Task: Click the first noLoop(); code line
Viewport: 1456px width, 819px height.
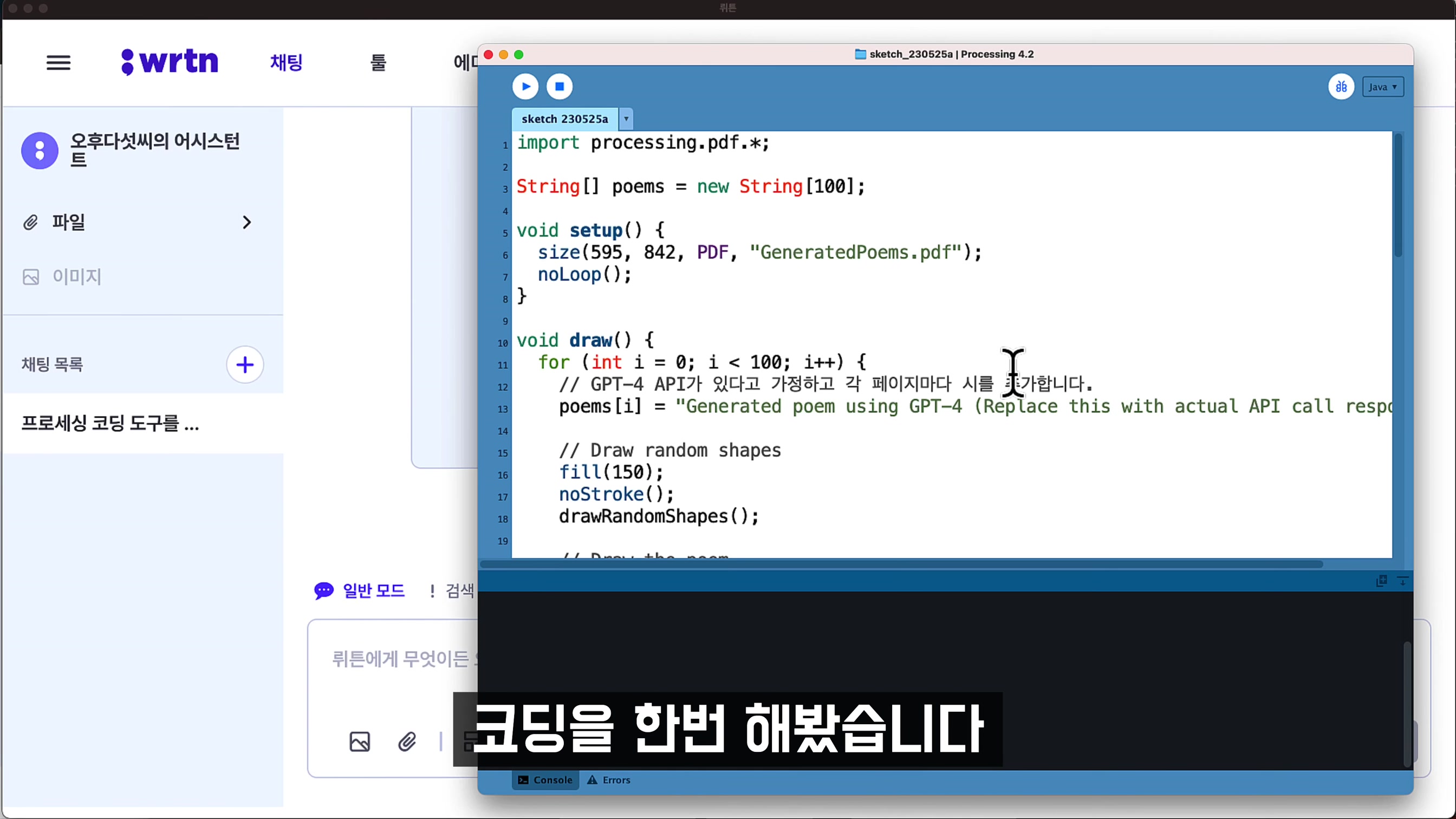Action: pos(584,275)
